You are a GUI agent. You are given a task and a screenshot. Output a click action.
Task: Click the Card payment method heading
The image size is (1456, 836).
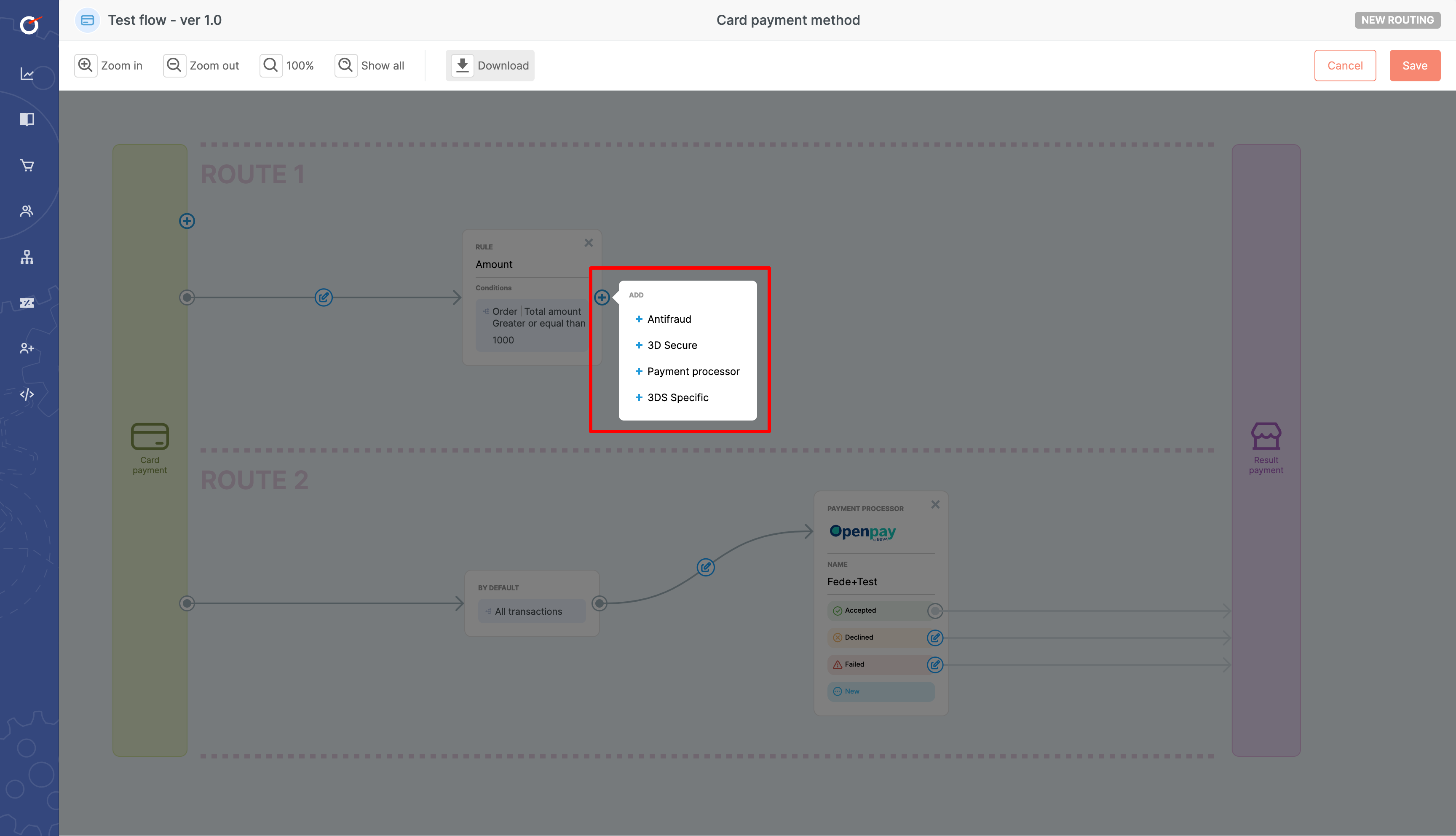click(788, 20)
